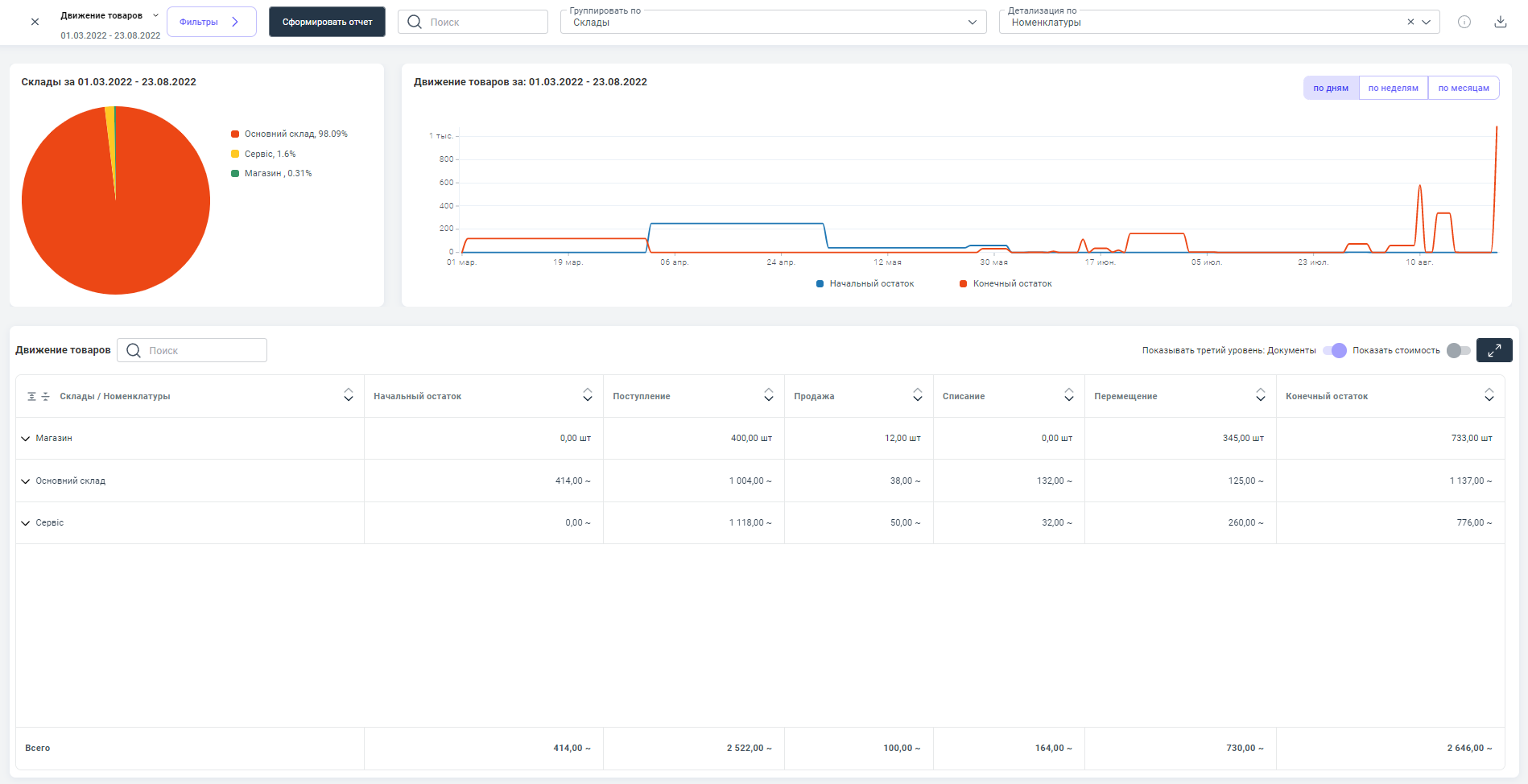Enable Показать стоимость switch
The height and width of the screenshot is (784, 1528).
(x=1458, y=350)
